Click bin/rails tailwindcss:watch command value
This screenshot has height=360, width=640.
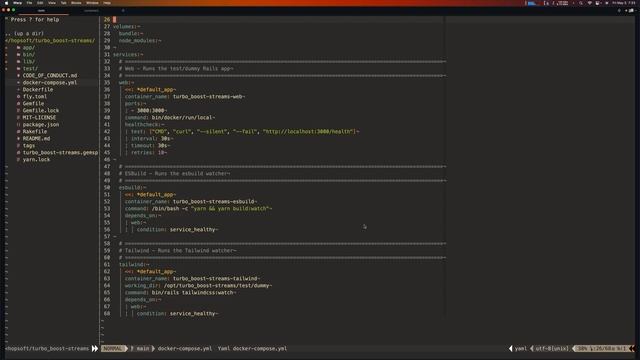coord(193,292)
